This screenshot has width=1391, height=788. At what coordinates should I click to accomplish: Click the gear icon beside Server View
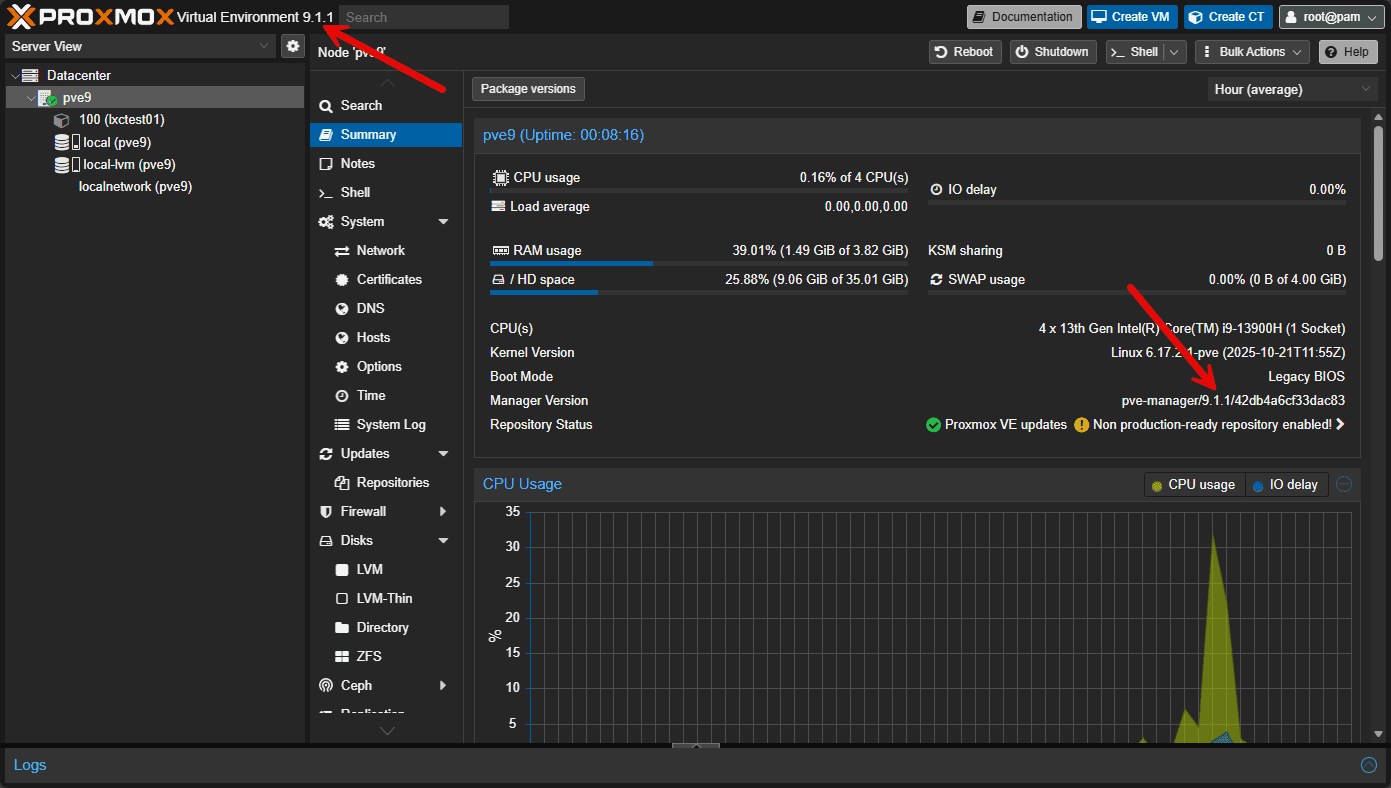click(292, 45)
